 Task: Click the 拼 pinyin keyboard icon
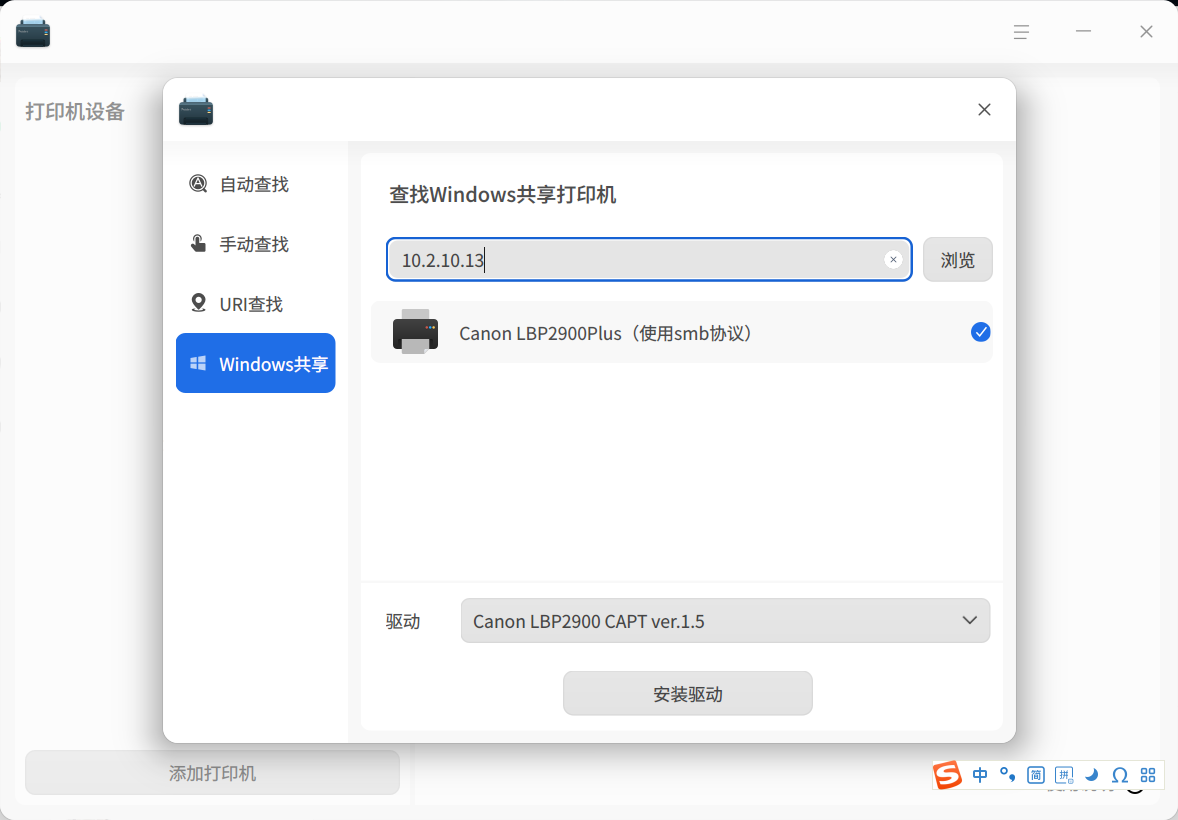(1064, 775)
